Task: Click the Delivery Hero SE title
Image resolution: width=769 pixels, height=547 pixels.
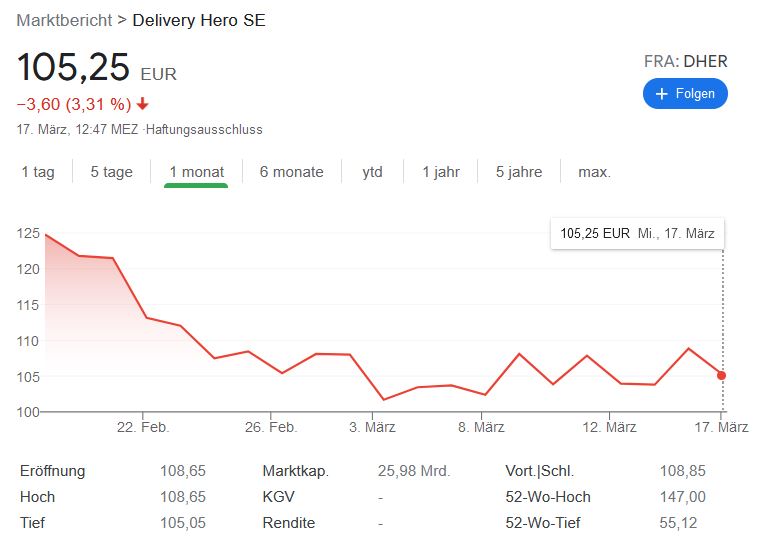Action: point(199,20)
